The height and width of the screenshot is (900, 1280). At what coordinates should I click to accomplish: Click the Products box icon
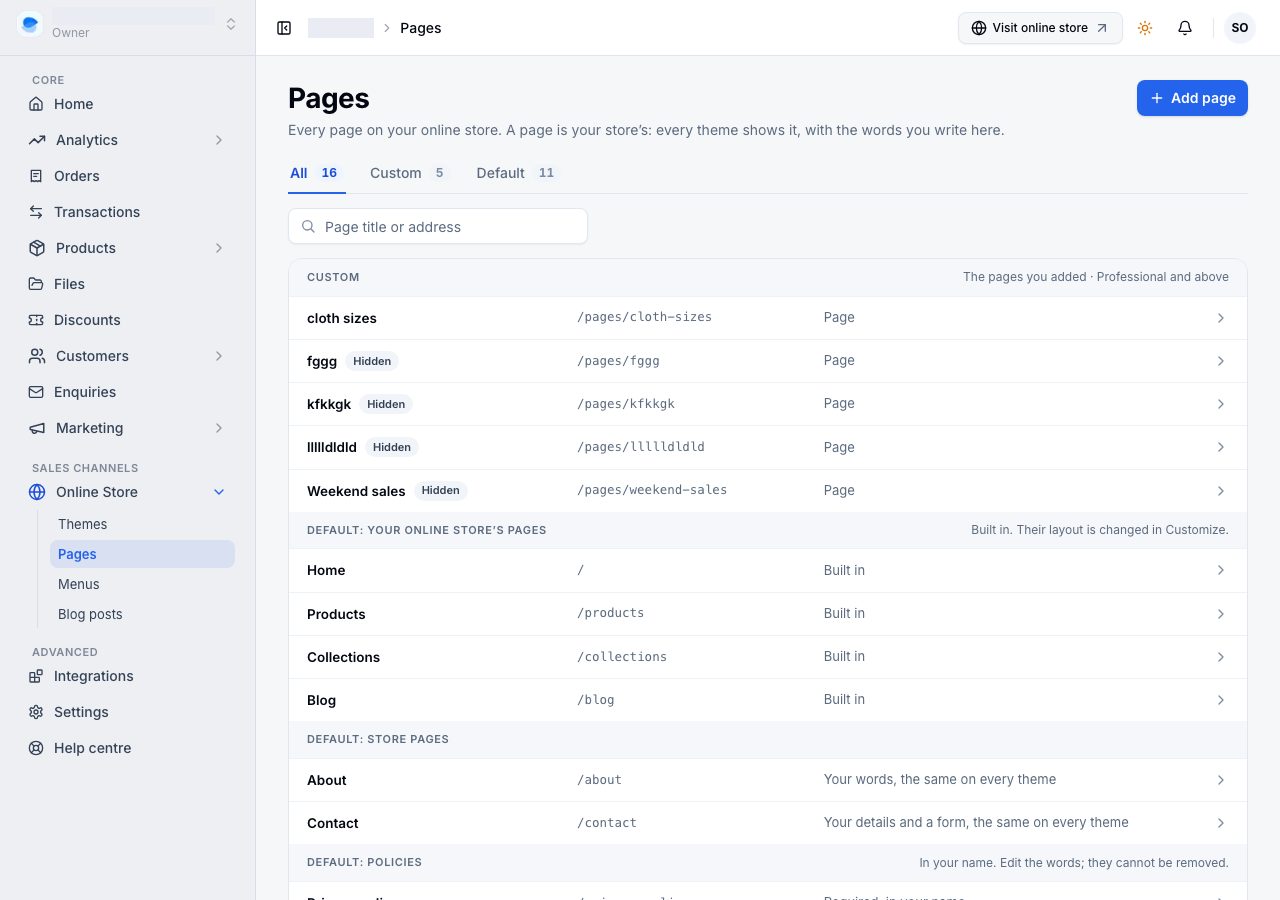tap(36, 248)
